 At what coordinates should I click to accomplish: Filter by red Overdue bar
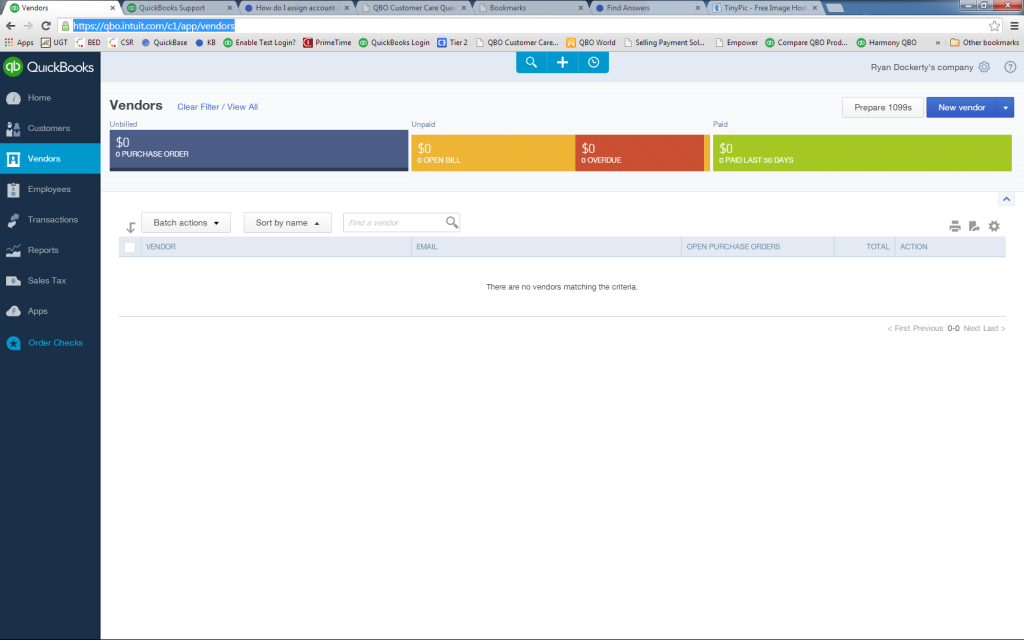point(640,153)
